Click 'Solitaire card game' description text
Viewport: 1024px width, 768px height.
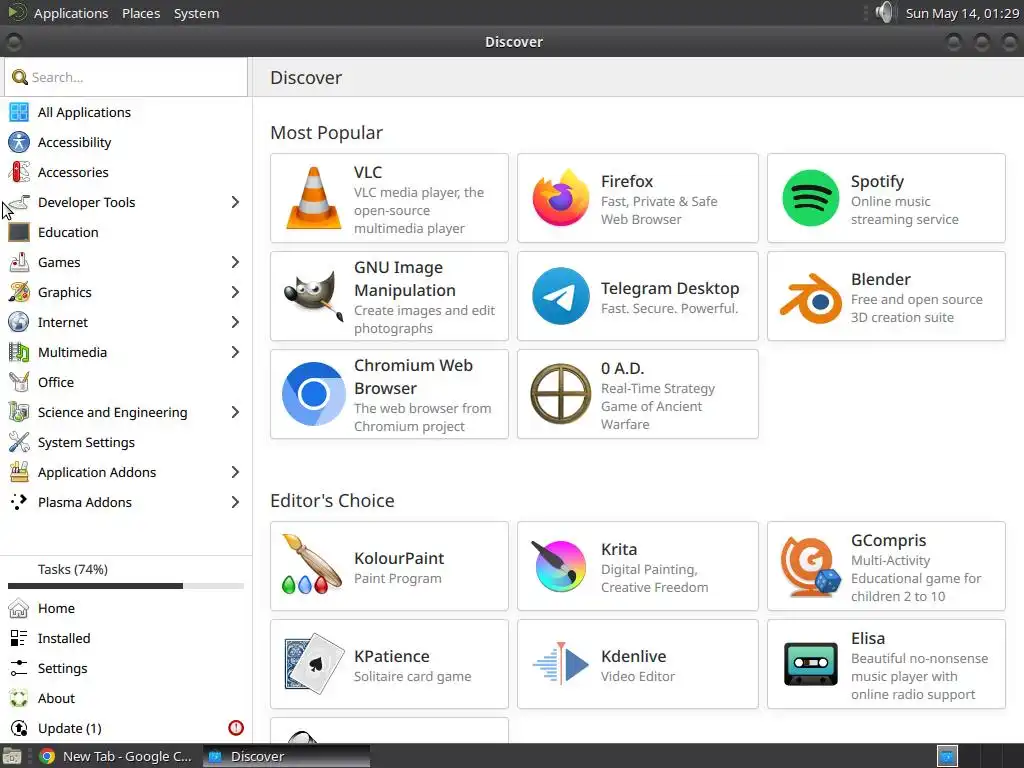pos(412,677)
